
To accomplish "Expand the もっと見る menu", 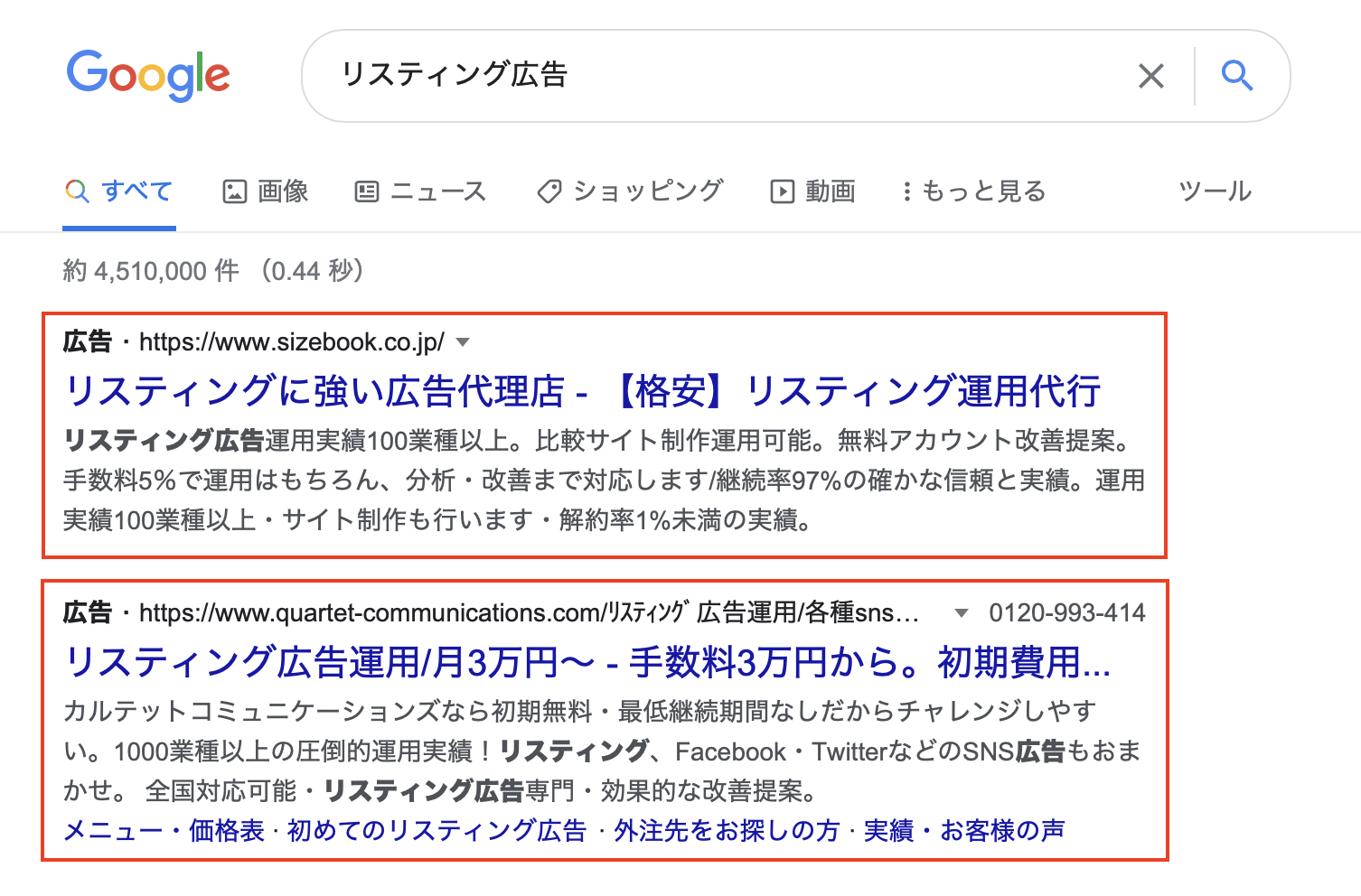I will 974,191.
